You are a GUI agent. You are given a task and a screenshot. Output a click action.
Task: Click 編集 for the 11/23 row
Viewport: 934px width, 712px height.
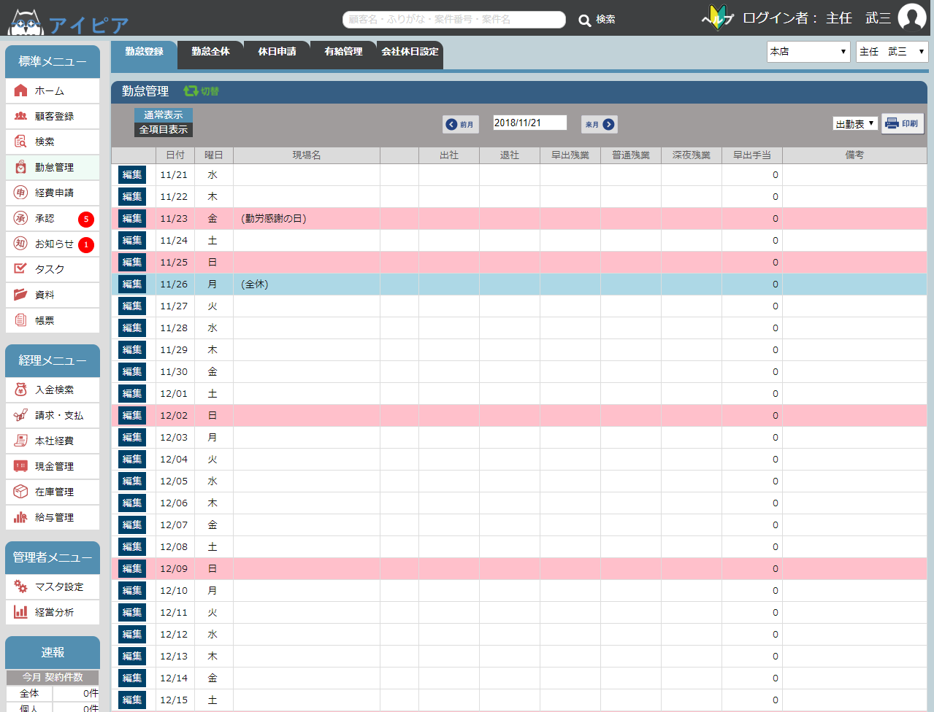(132, 219)
